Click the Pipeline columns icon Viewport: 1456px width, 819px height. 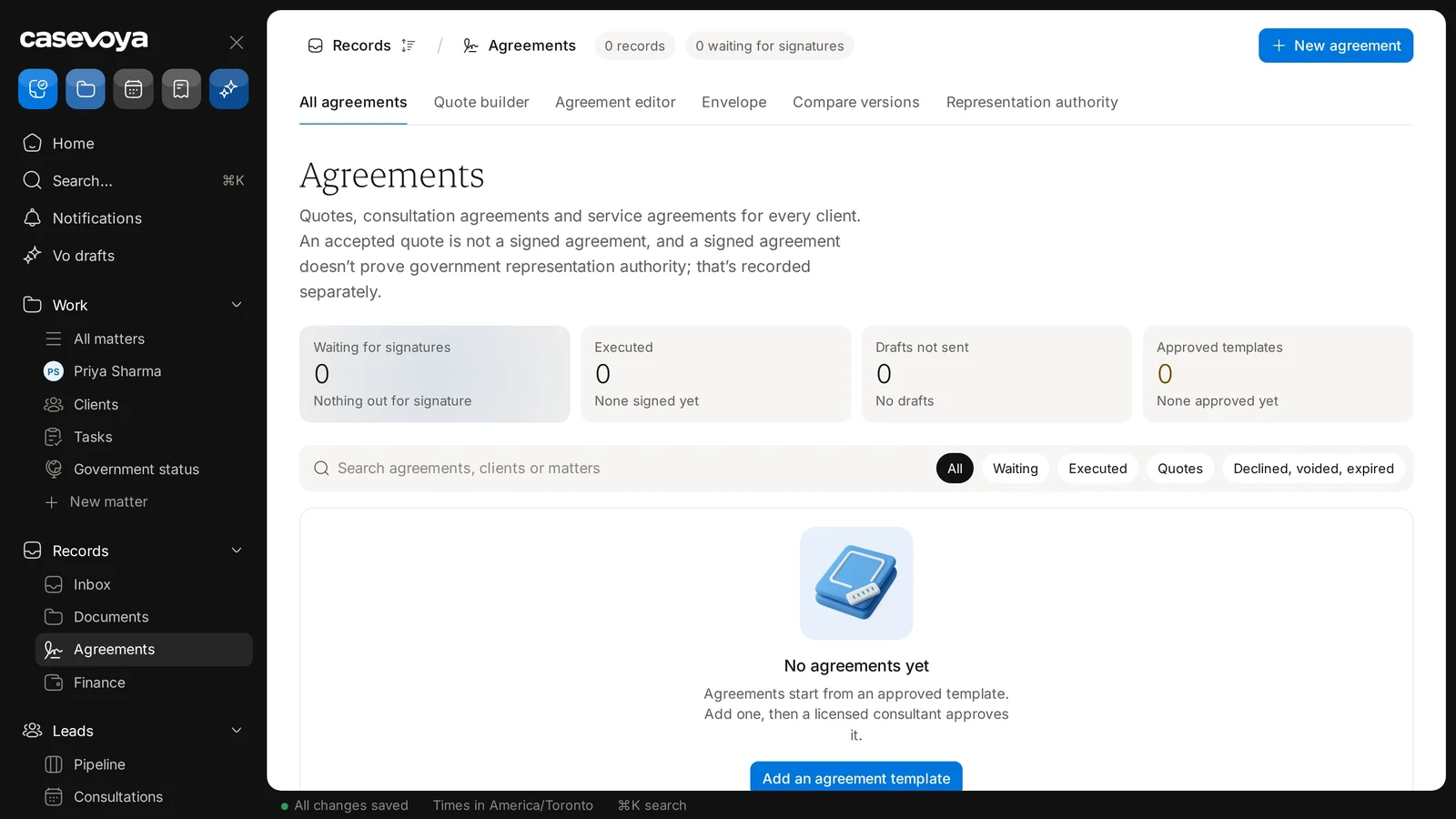coord(54,764)
